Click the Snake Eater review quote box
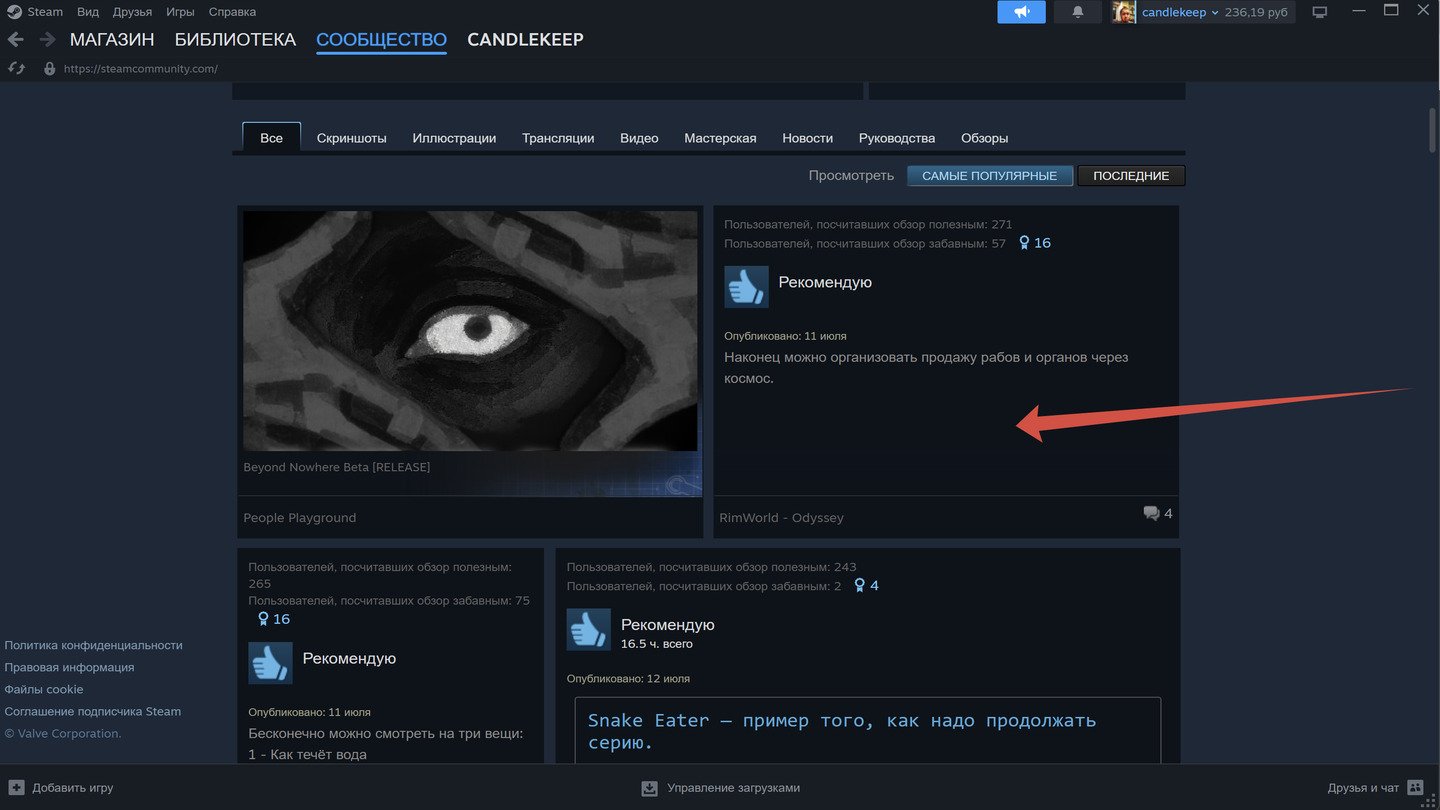 (x=867, y=731)
